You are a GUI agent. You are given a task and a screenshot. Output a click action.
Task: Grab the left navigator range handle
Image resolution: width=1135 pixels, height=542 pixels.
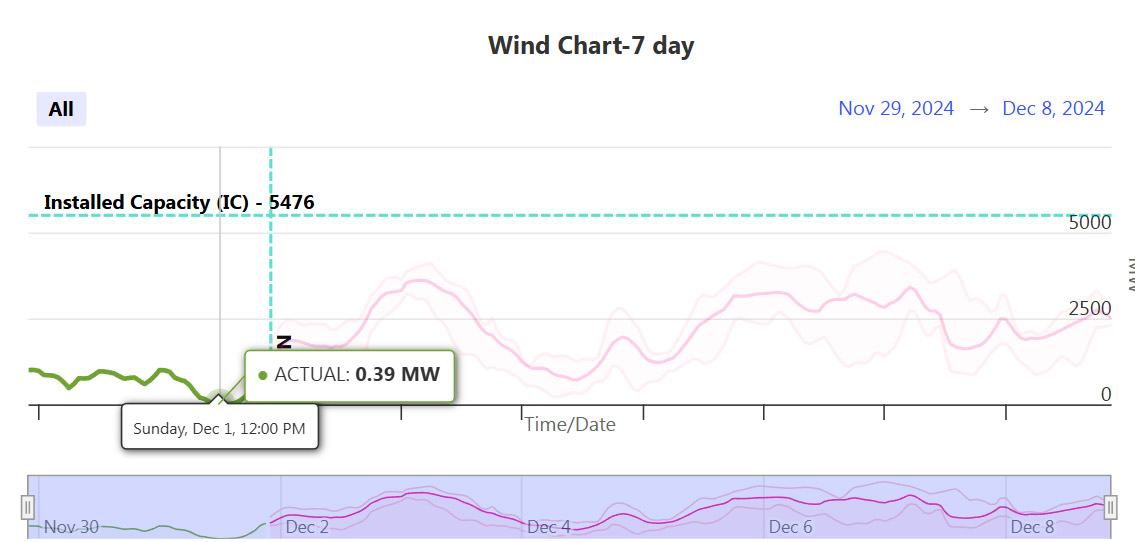[x=28, y=507]
